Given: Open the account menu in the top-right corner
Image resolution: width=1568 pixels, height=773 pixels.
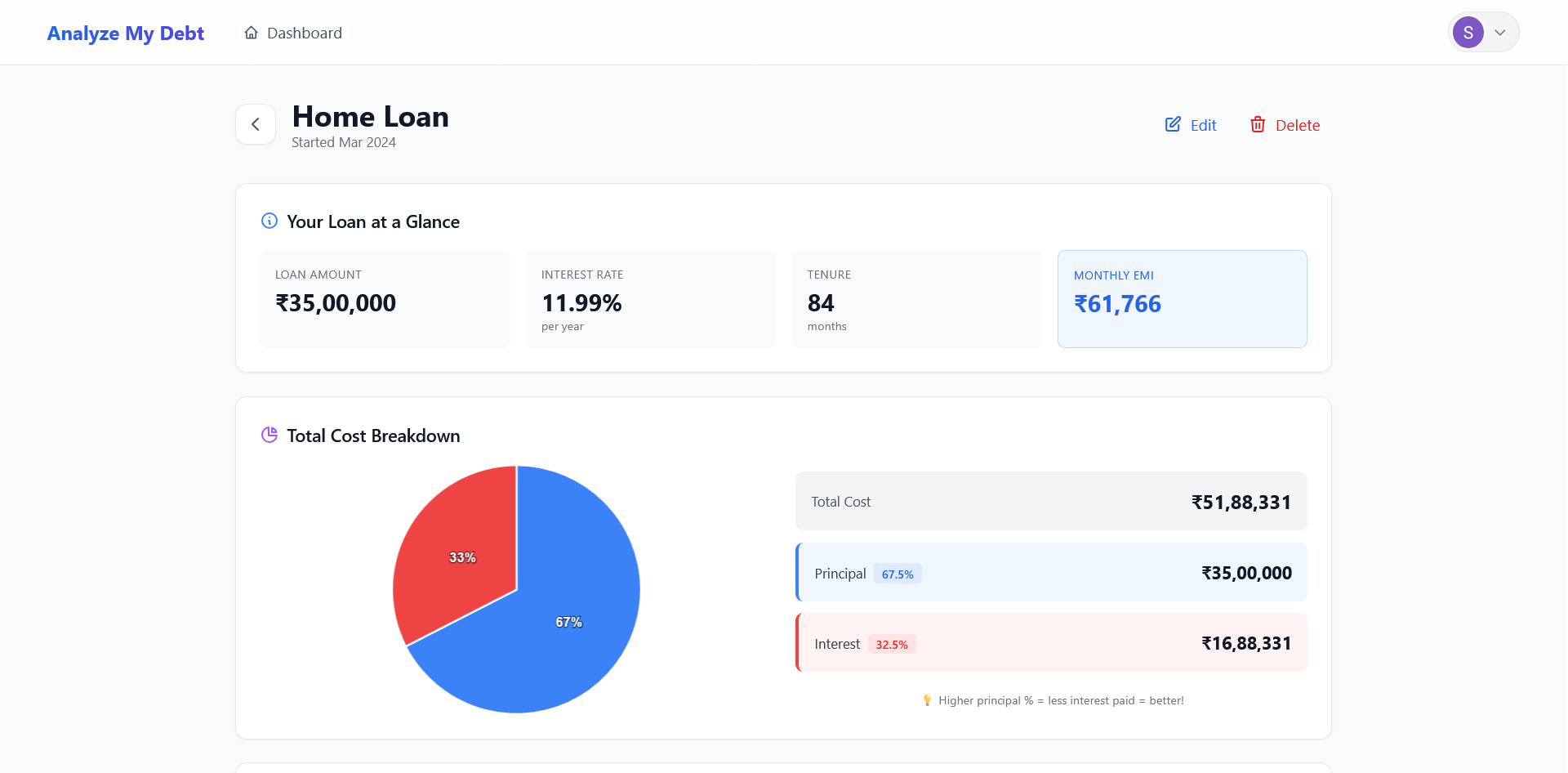Looking at the screenshot, I should pyautogui.click(x=1483, y=32).
